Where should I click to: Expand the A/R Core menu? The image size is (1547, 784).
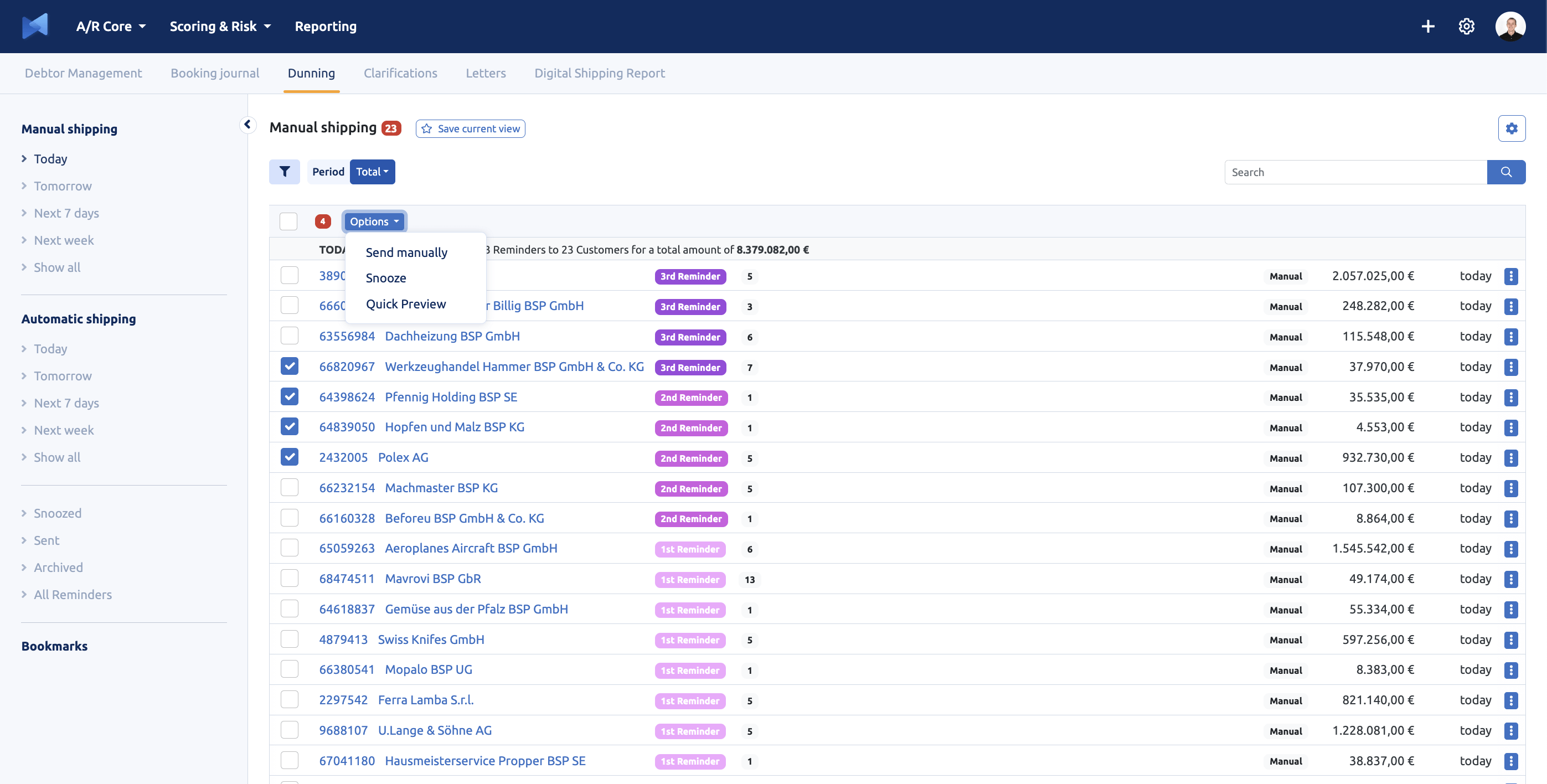[x=111, y=27]
